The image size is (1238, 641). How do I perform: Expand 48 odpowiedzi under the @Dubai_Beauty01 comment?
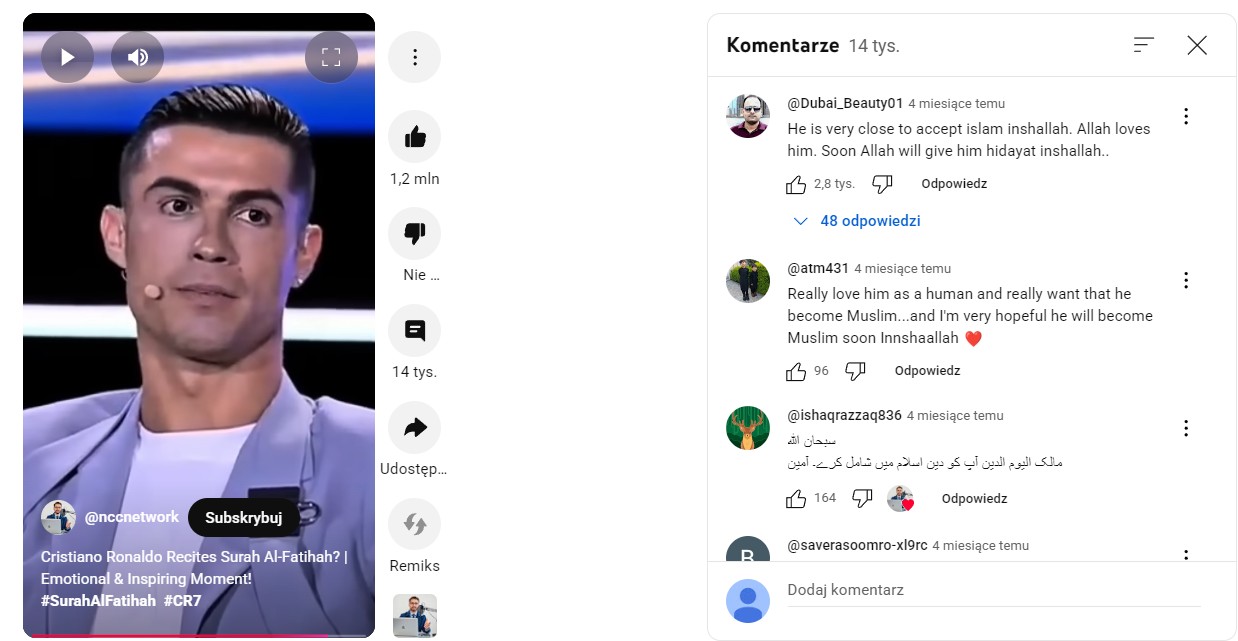(x=856, y=221)
